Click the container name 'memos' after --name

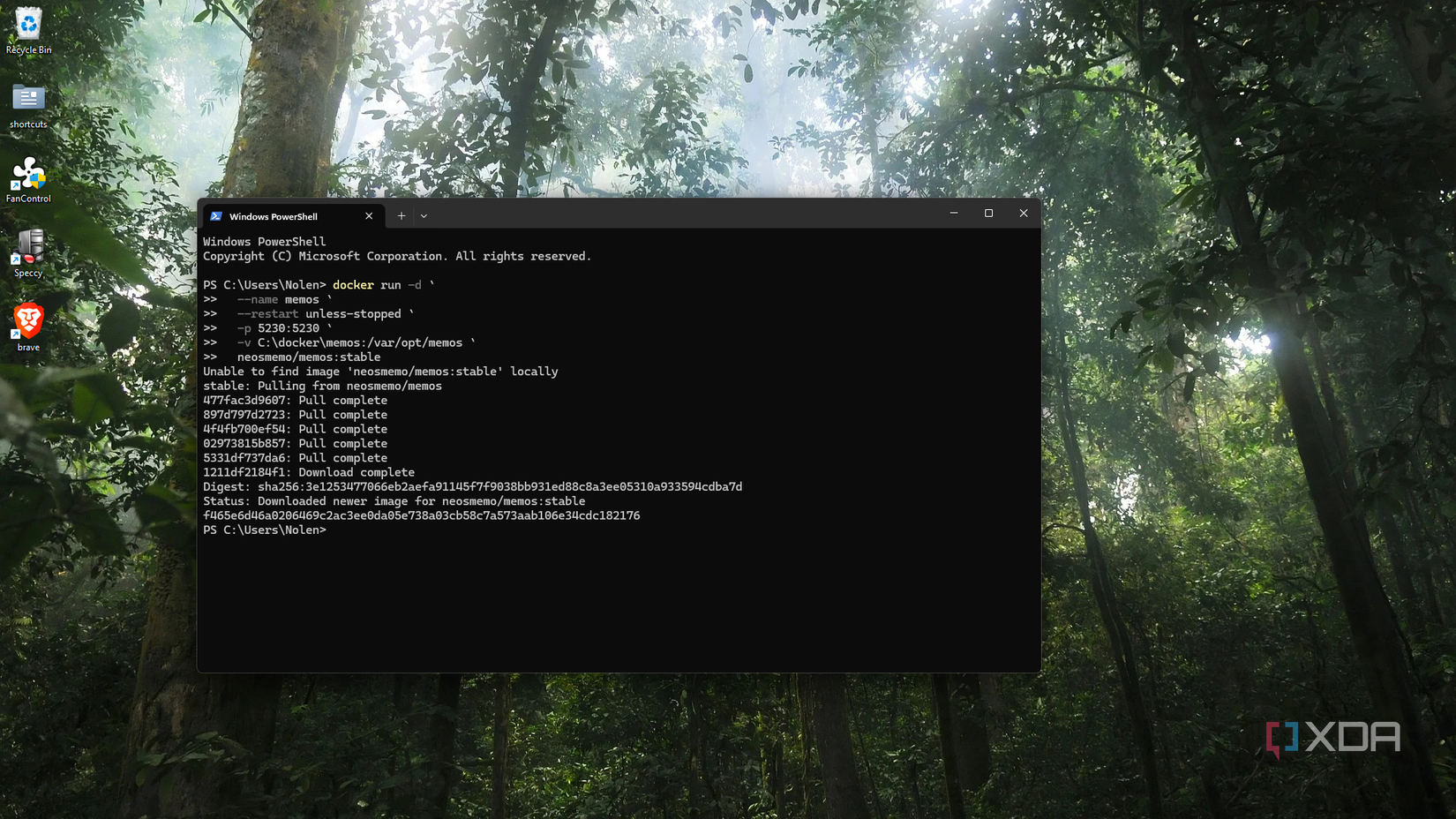302,300
